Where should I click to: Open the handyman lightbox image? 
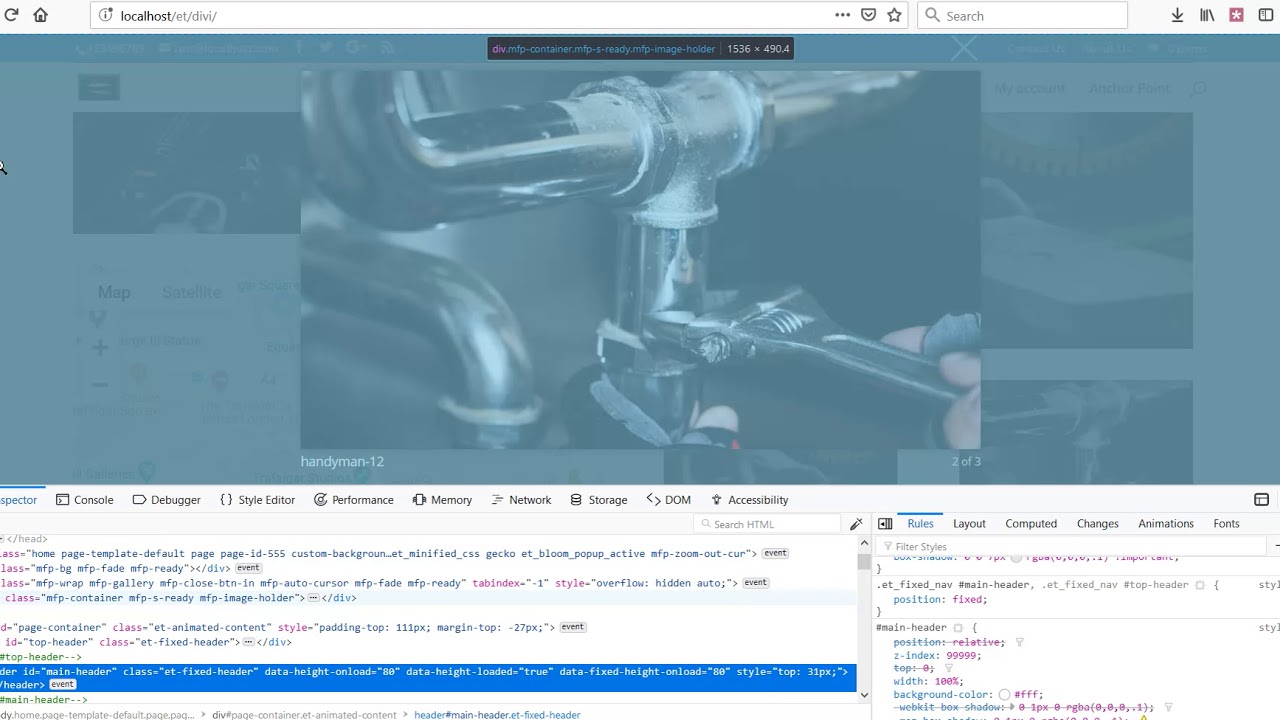(x=640, y=260)
